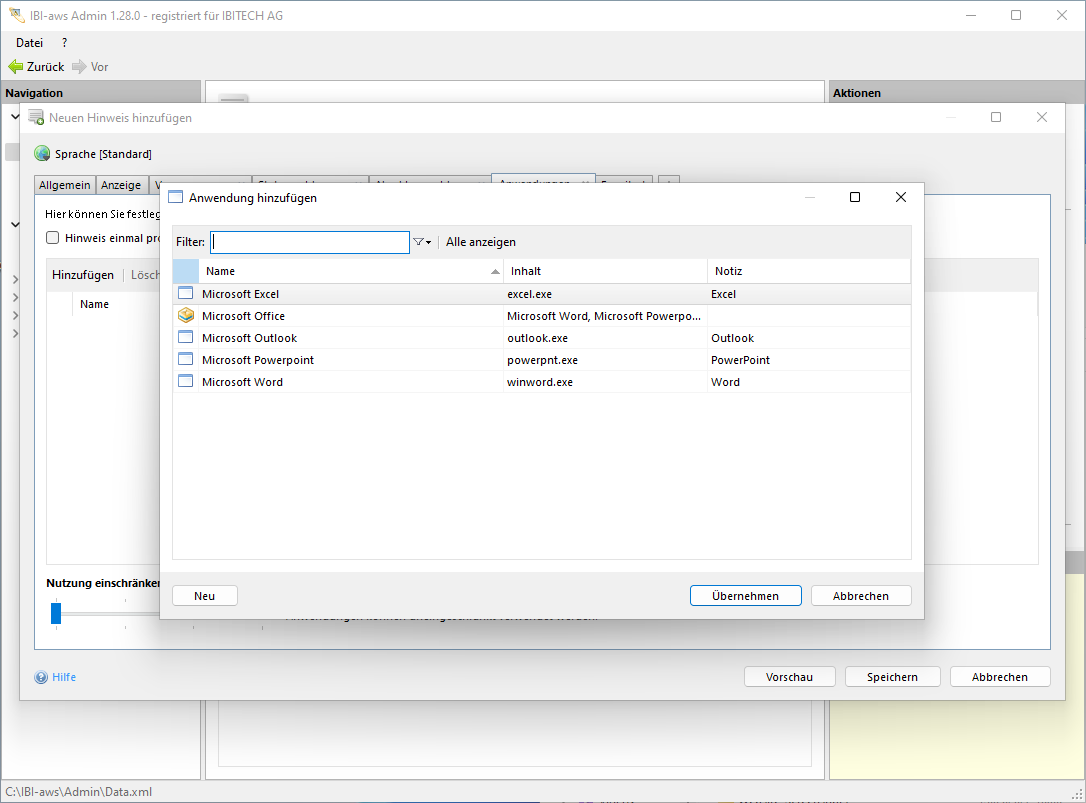Click the Microsoft Office package icon

(x=185, y=316)
